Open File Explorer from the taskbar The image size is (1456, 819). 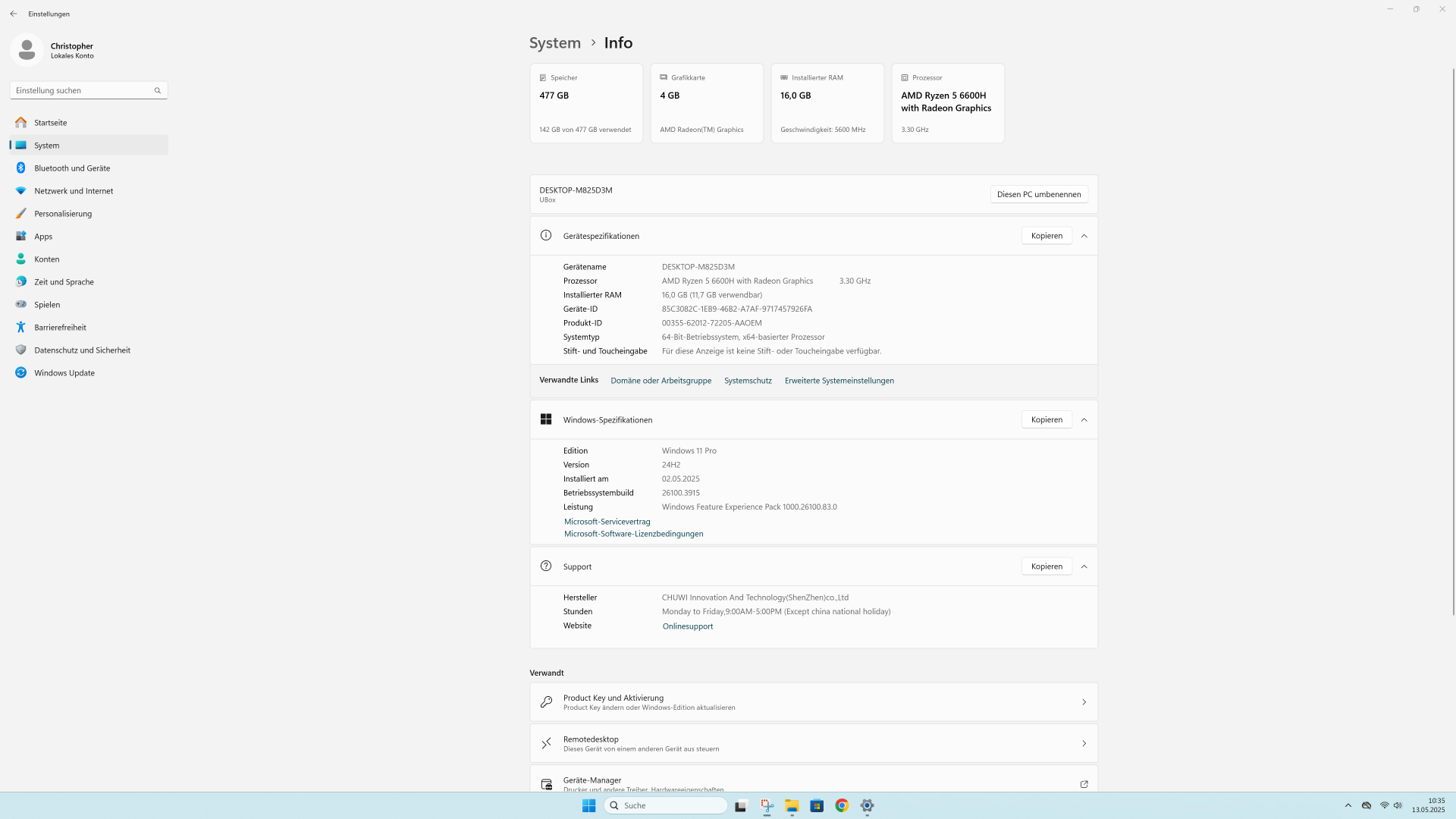point(792,805)
